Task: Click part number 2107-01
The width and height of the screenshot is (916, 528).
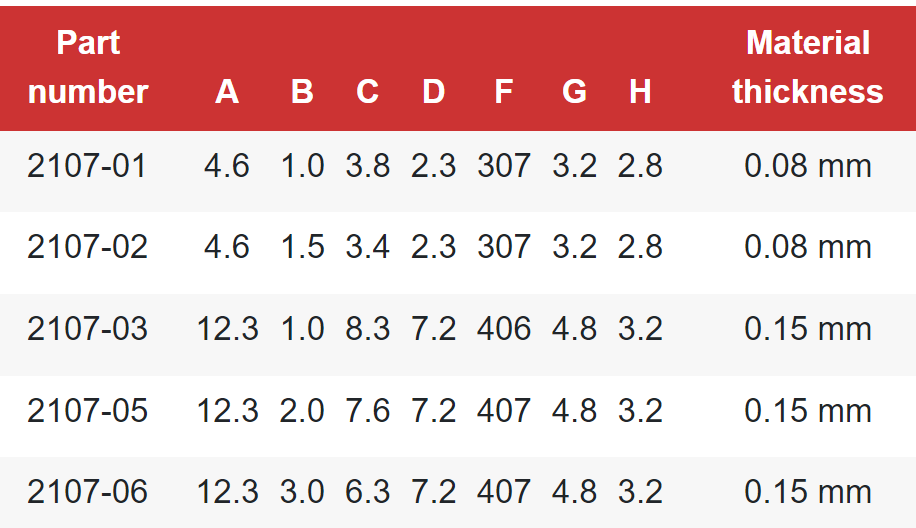Action: click(87, 165)
